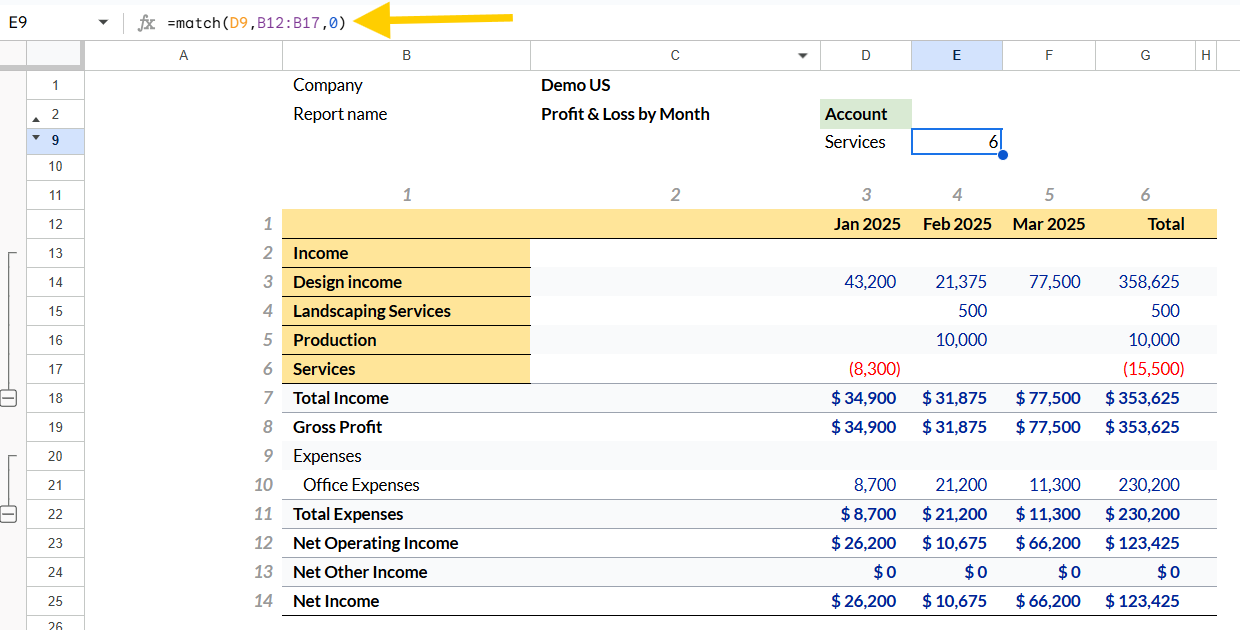Click the 'Total' column heading

click(1146, 224)
